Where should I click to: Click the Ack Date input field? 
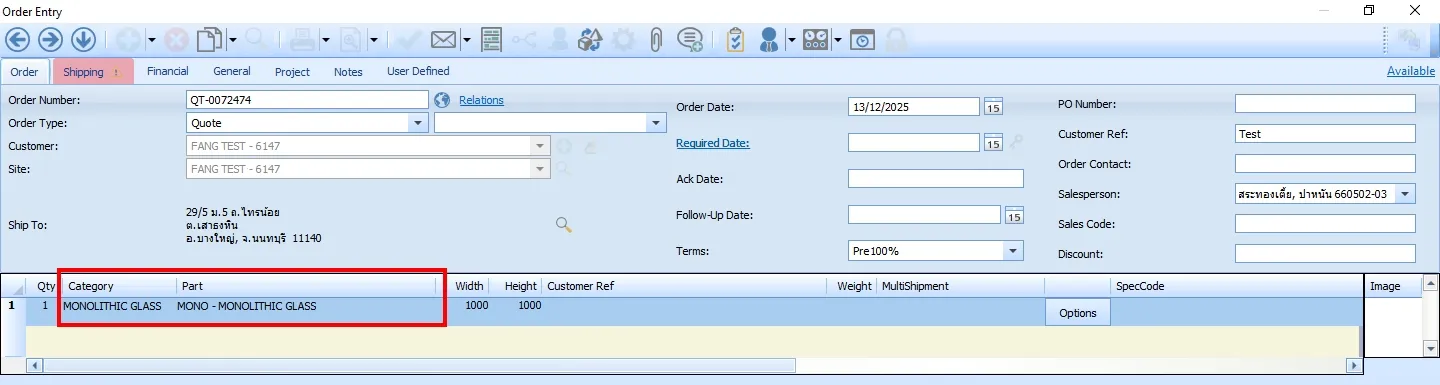pos(936,179)
